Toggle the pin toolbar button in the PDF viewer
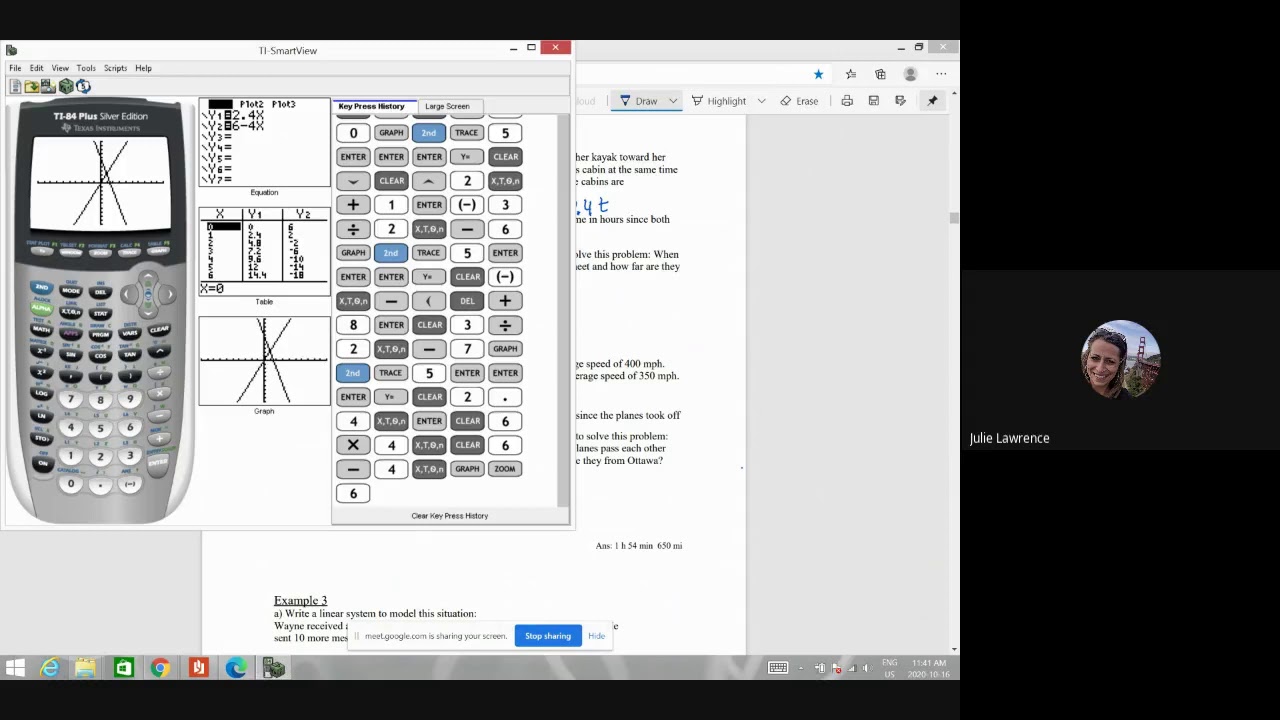 tap(932, 101)
